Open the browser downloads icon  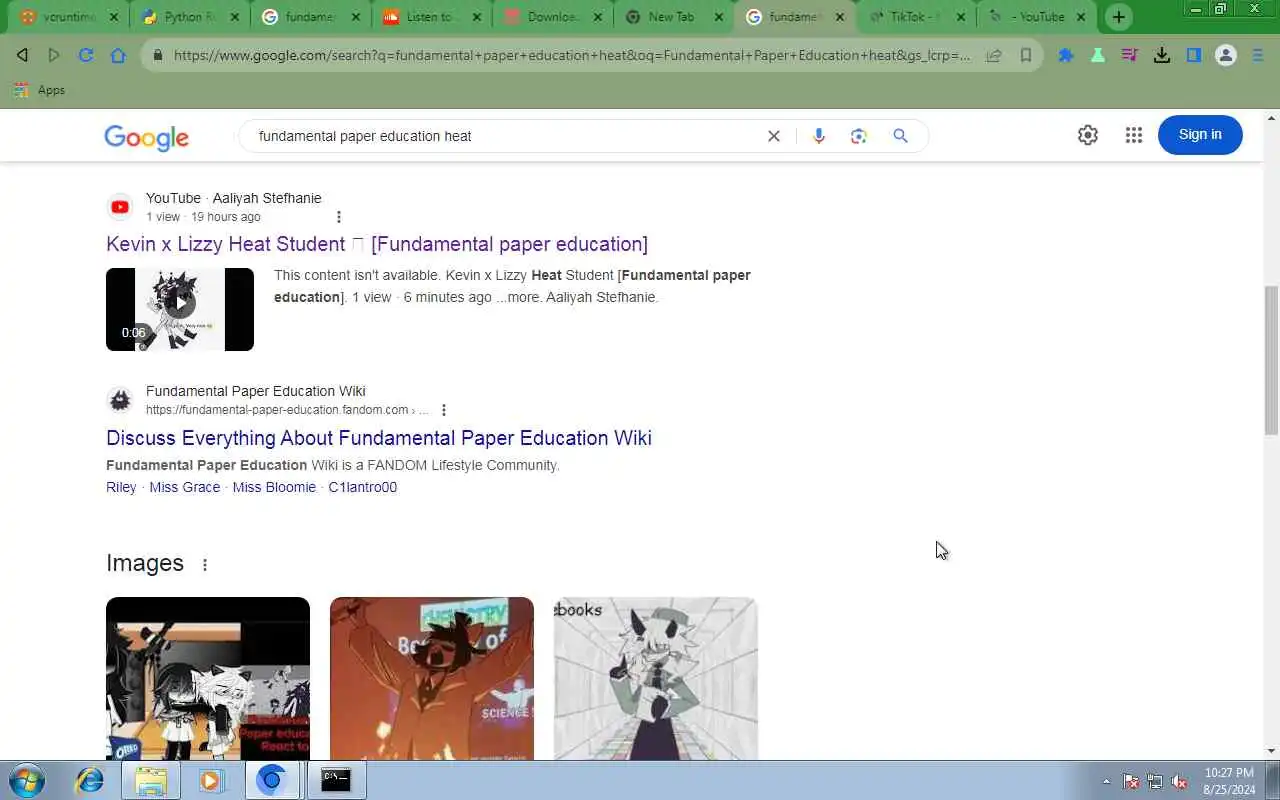[x=1162, y=55]
